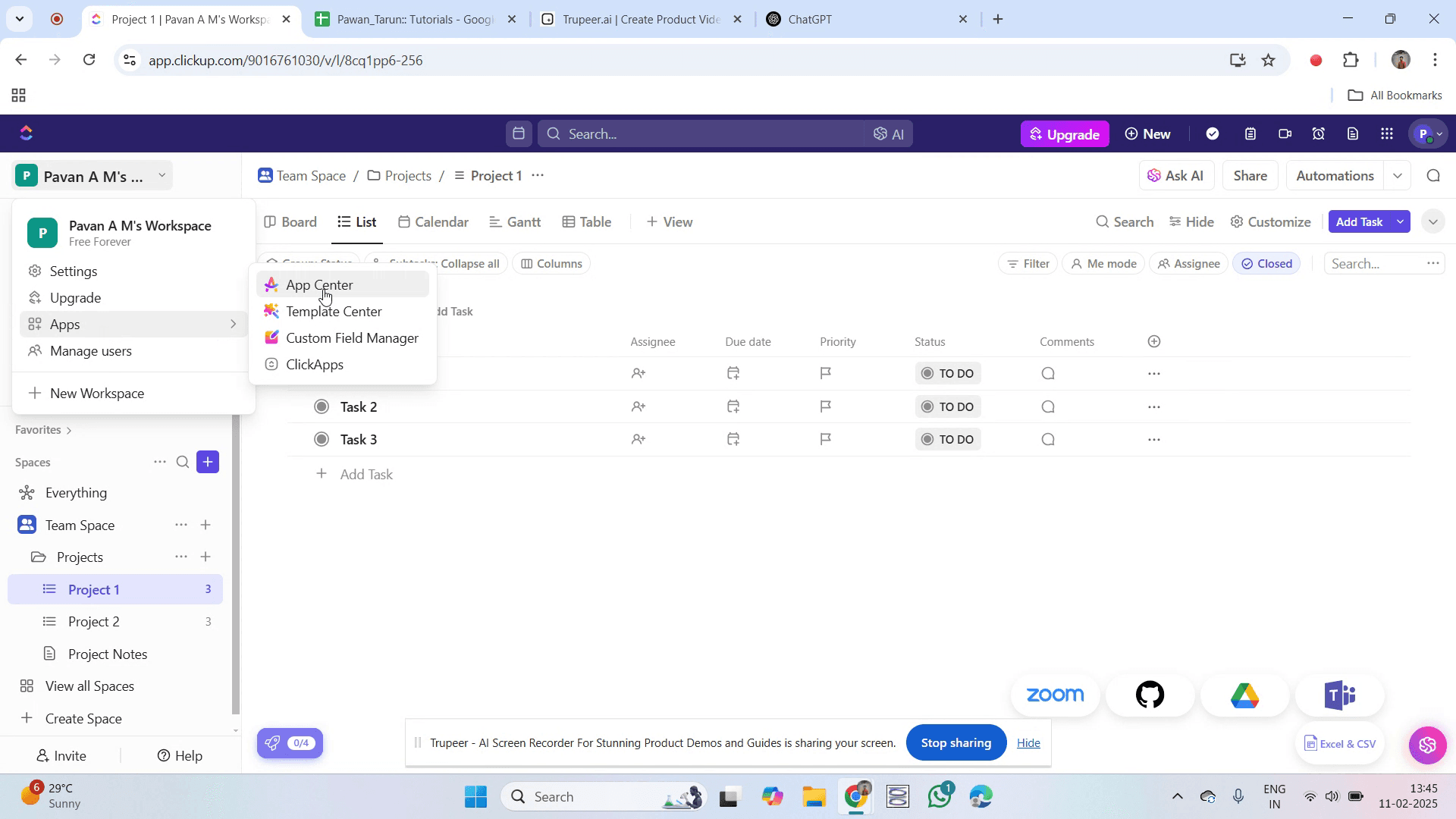Open Template Center from Apps submenu
Screen dimensions: 1456x819
coord(334,312)
